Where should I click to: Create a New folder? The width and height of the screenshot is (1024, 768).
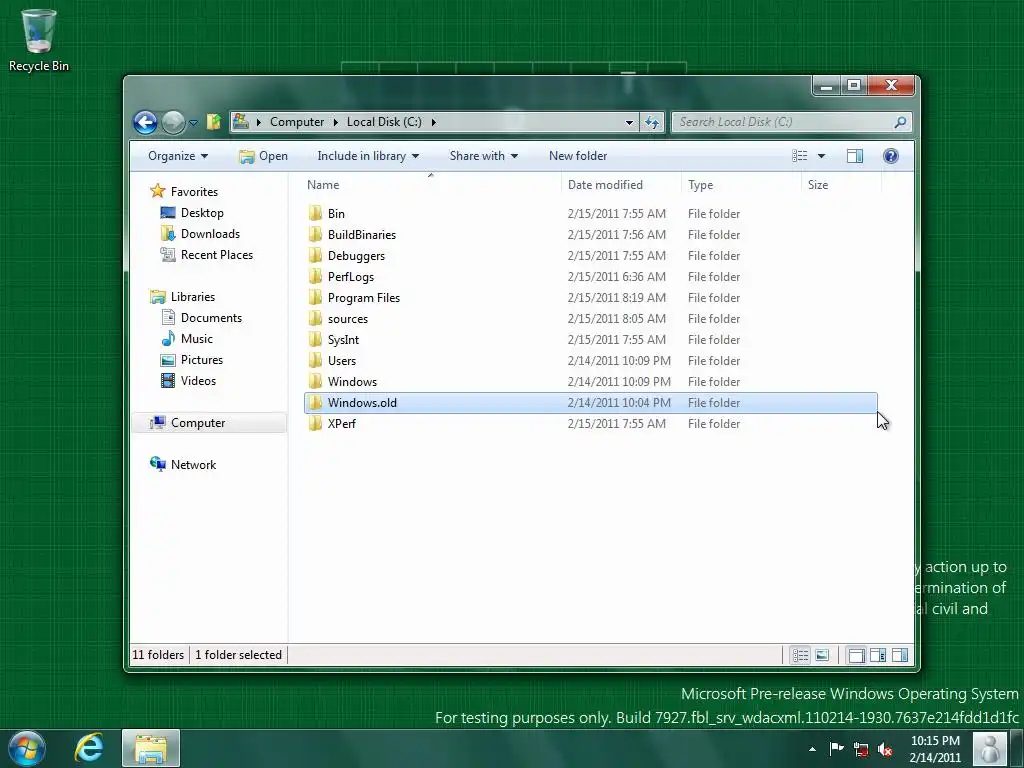click(x=578, y=156)
